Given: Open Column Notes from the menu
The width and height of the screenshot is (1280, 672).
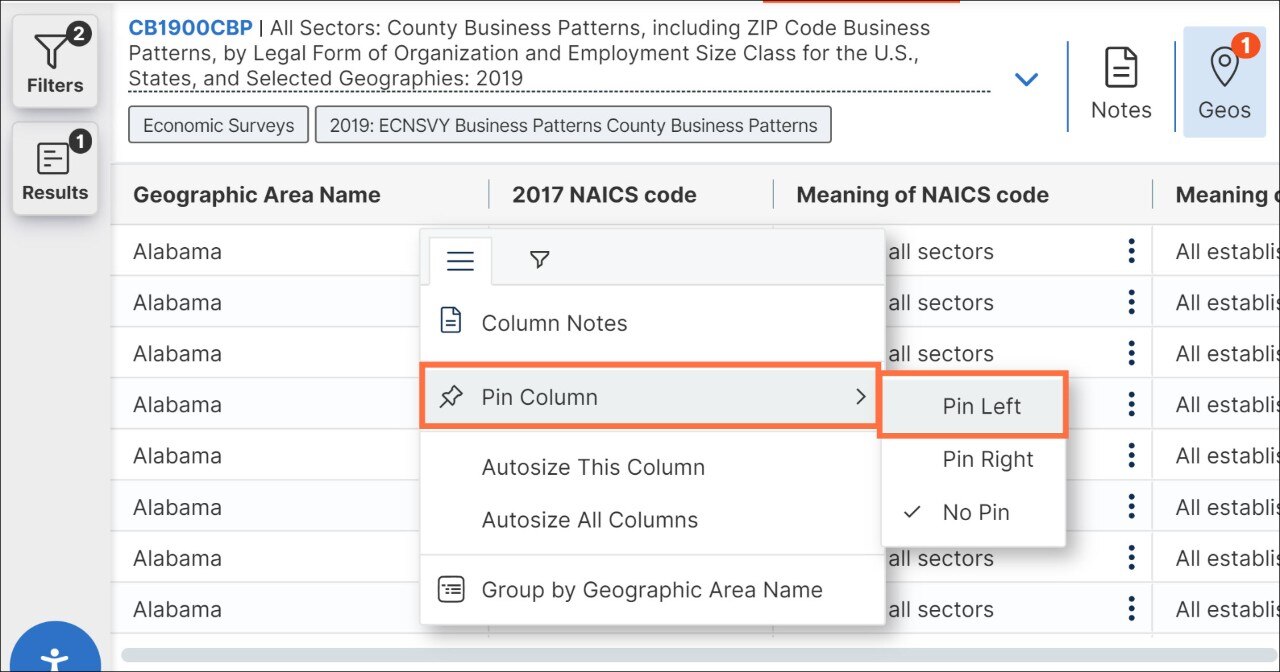Looking at the screenshot, I should coord(652,323).
